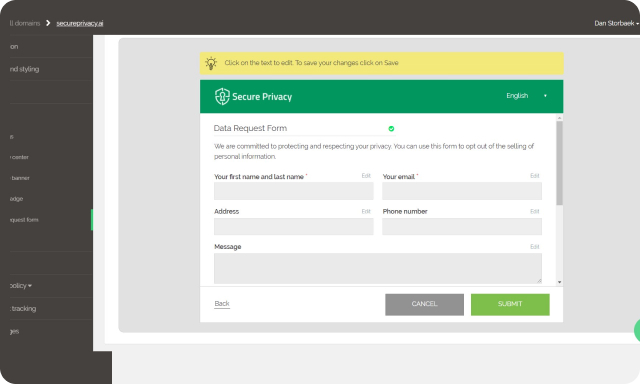Click the CANCEL button

(x=424, y=304)
